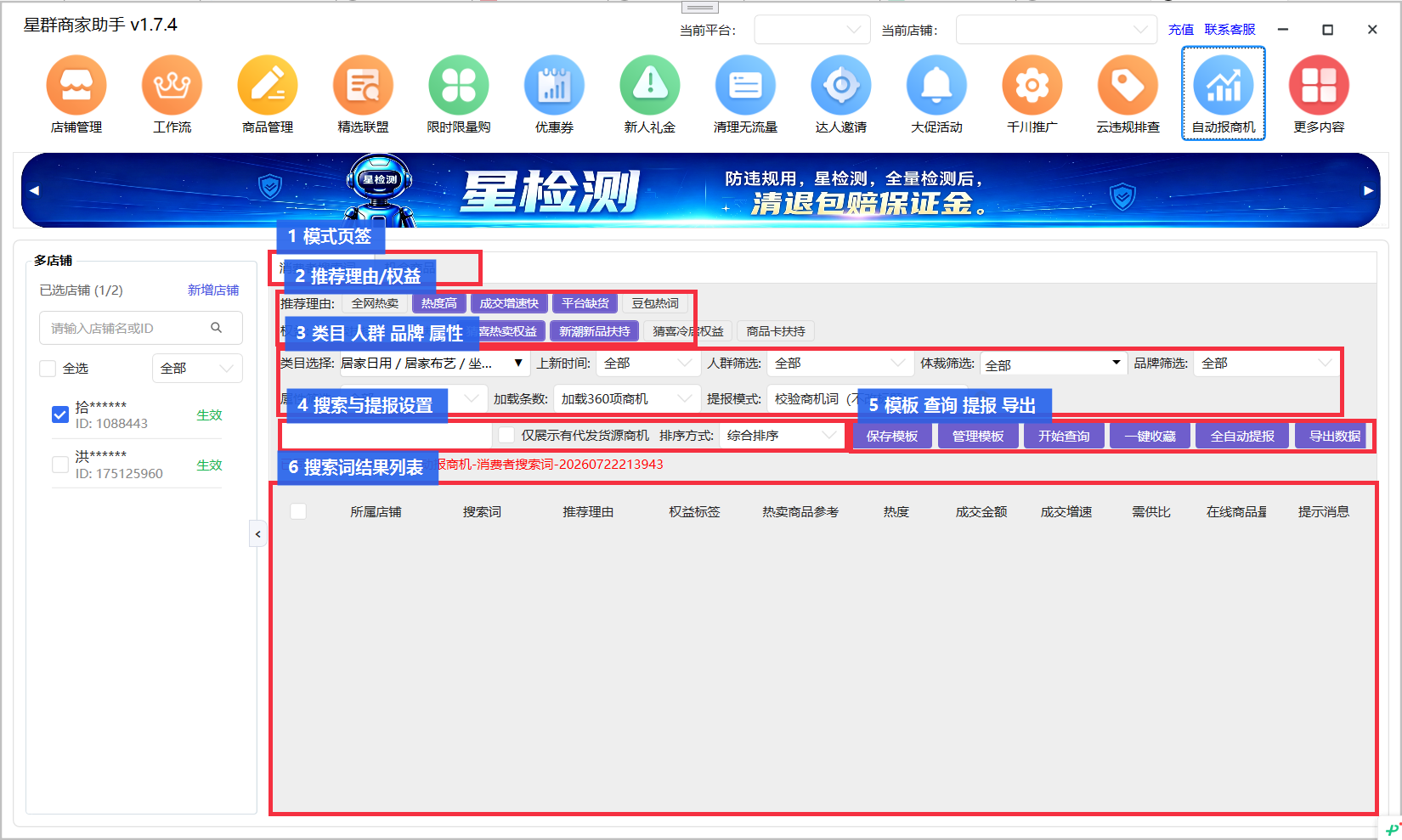Open the 店铺管理 store management icon

76,85
